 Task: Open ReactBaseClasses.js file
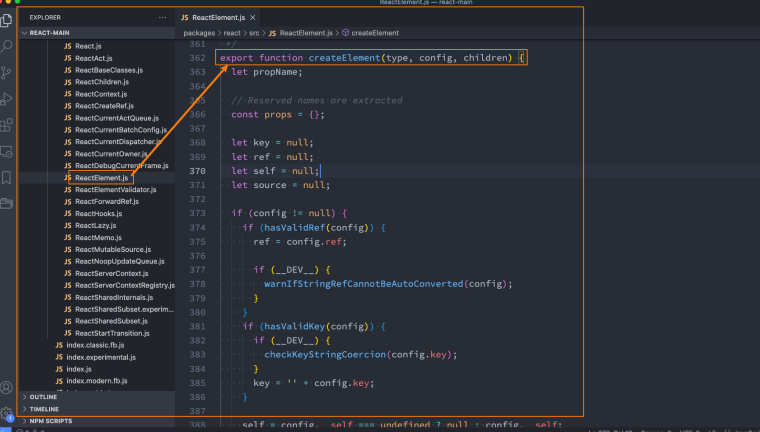click(109, 70)
